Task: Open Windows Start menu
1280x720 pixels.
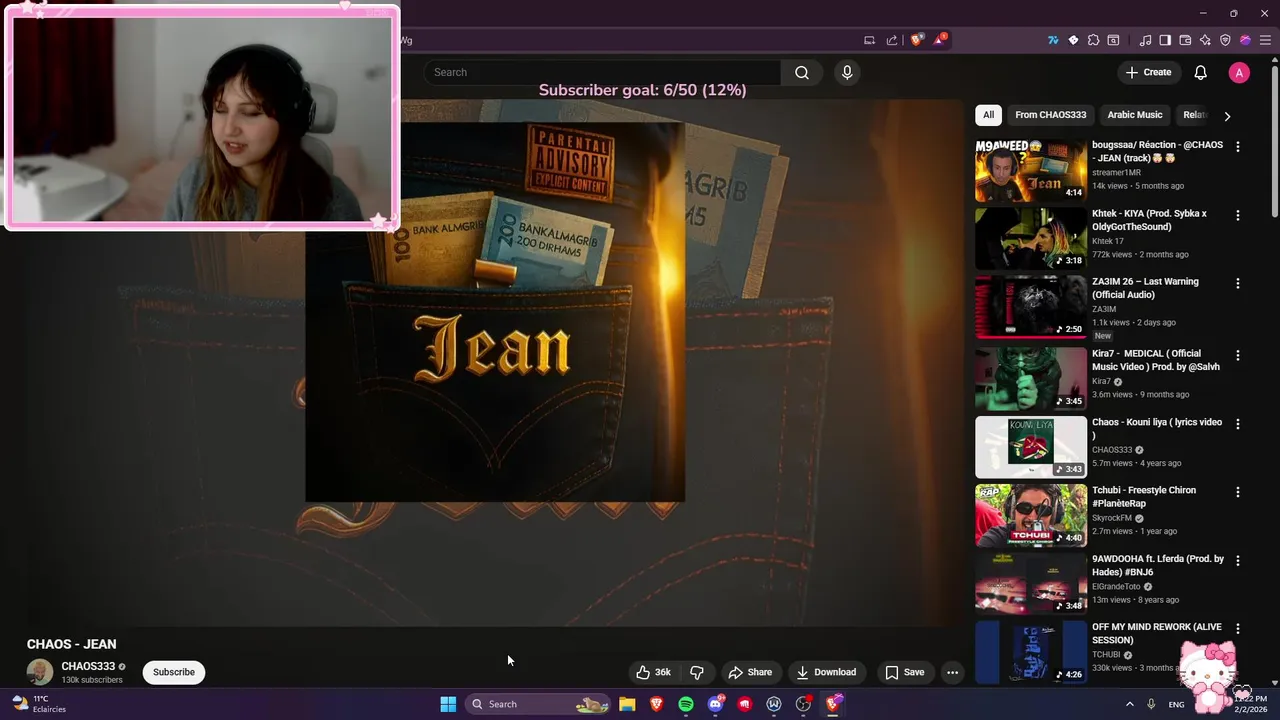Action: 448,704
